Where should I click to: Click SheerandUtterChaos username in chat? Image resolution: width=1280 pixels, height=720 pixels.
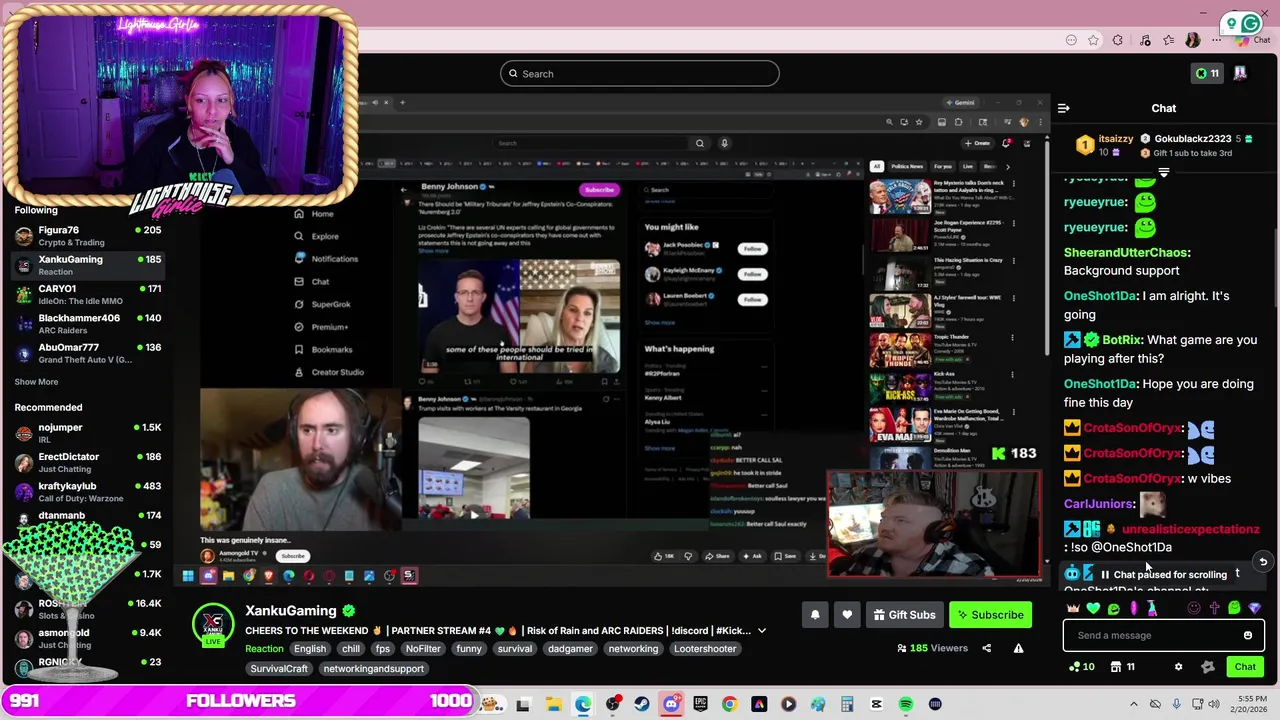(x=1126, y=253)
